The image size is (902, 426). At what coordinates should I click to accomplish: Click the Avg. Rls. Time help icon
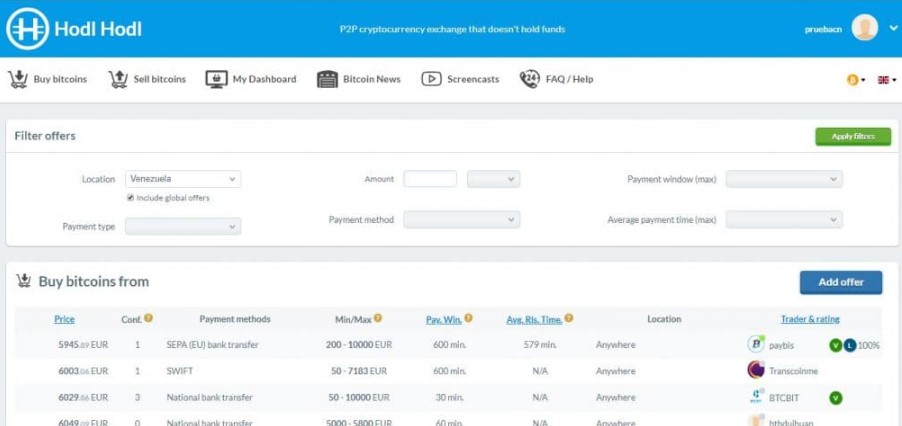click(x=568, y=317)
